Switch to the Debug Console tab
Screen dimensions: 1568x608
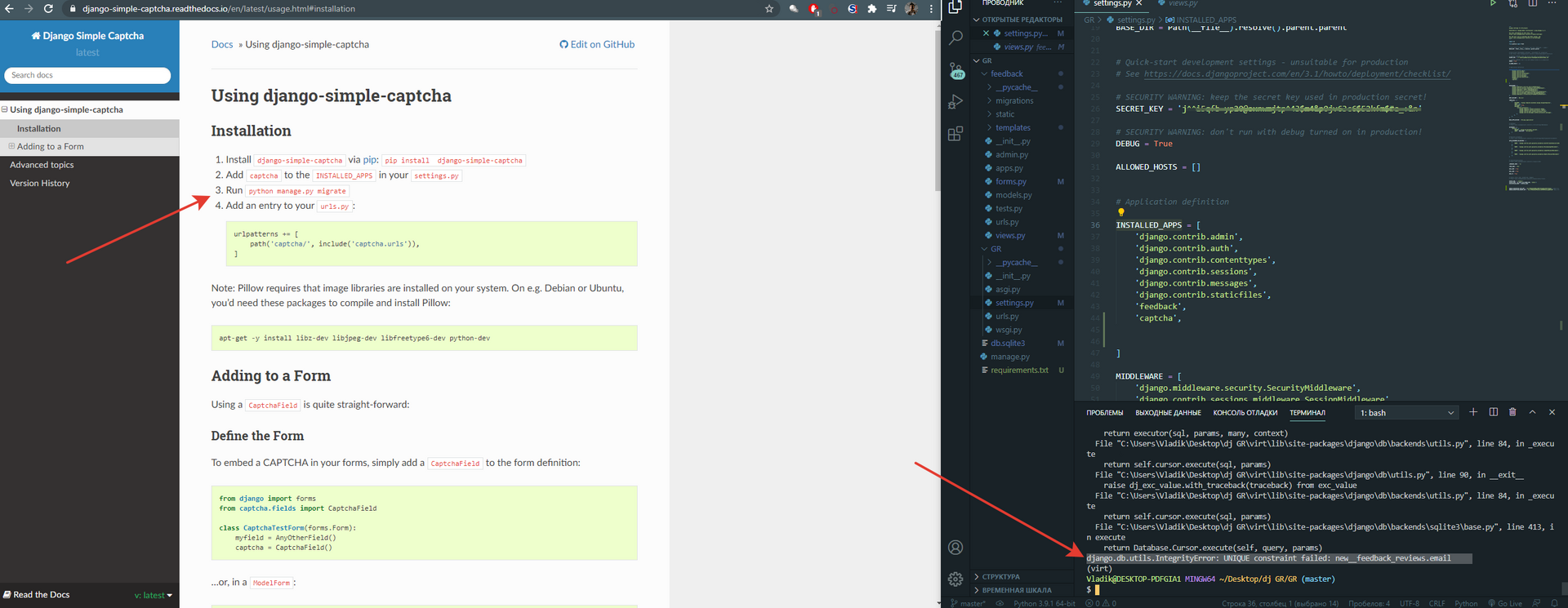[x=1245, y=413]
